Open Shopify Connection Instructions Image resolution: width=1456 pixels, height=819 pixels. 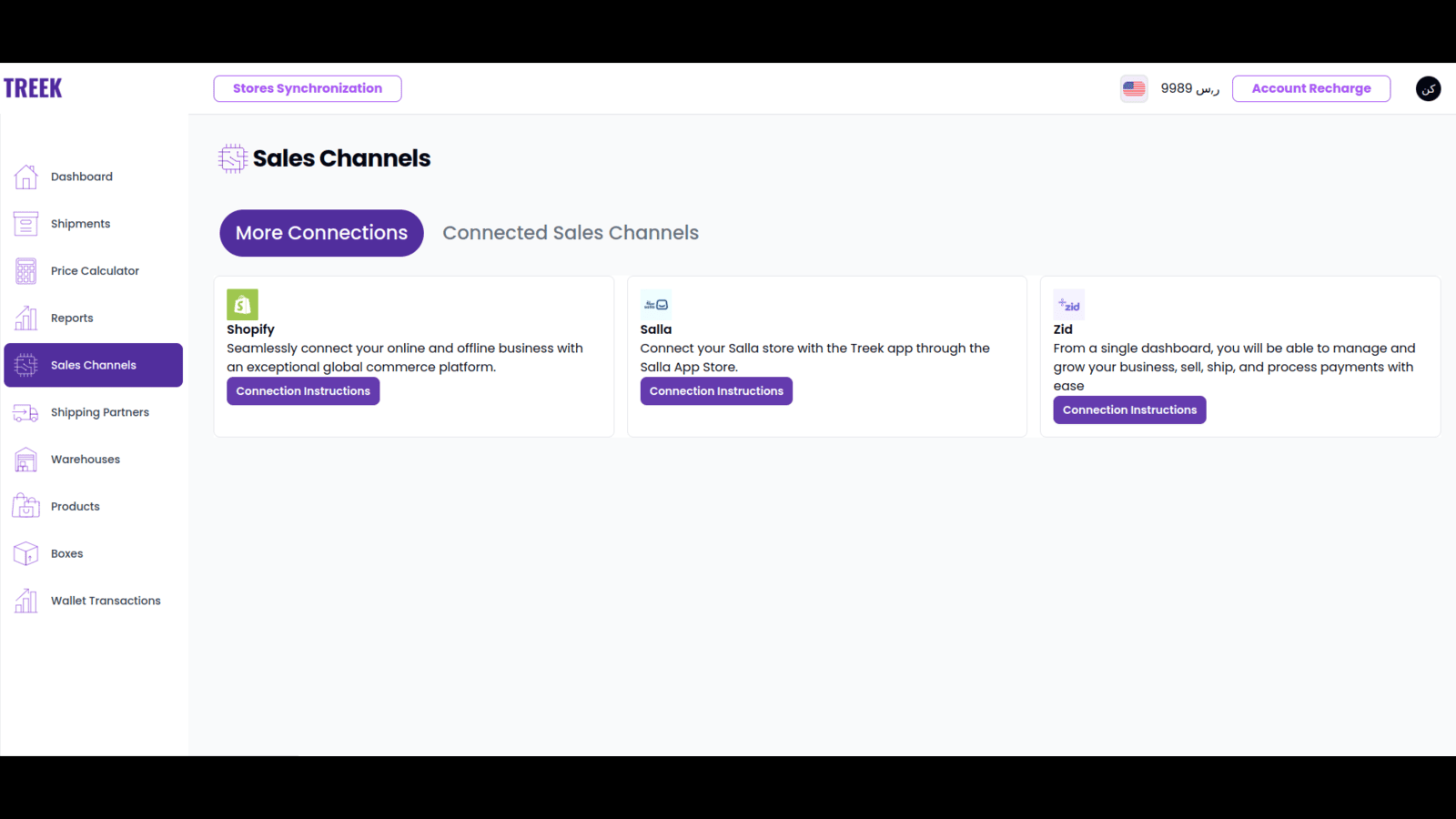click(x=303, y=391)
